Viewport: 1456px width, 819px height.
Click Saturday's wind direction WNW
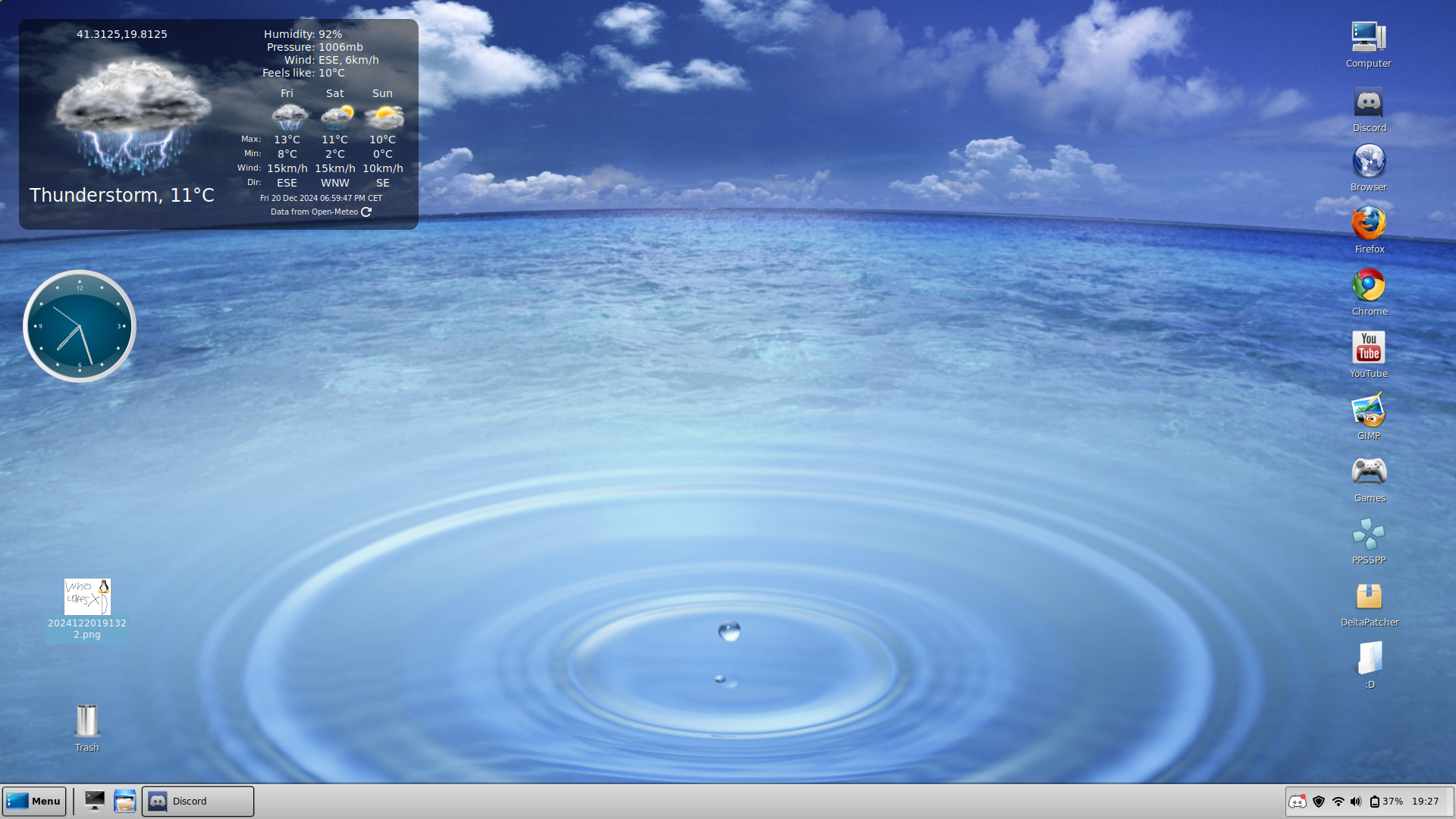[334, 183]
